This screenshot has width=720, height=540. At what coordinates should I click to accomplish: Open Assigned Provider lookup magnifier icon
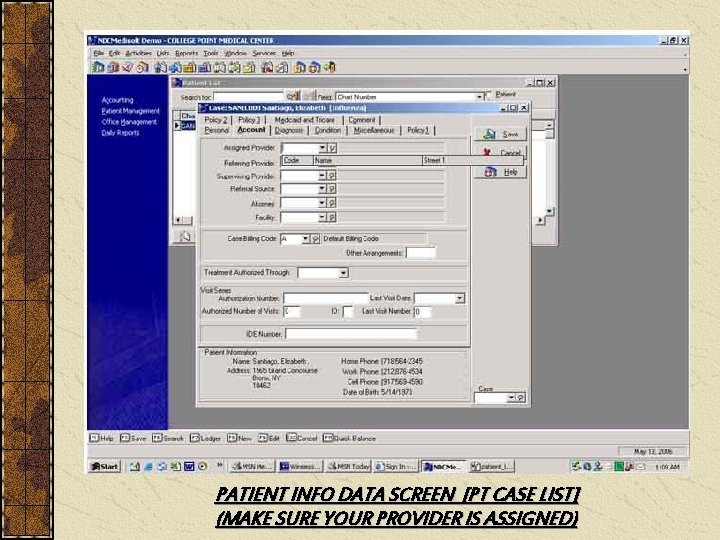[332, 148]
